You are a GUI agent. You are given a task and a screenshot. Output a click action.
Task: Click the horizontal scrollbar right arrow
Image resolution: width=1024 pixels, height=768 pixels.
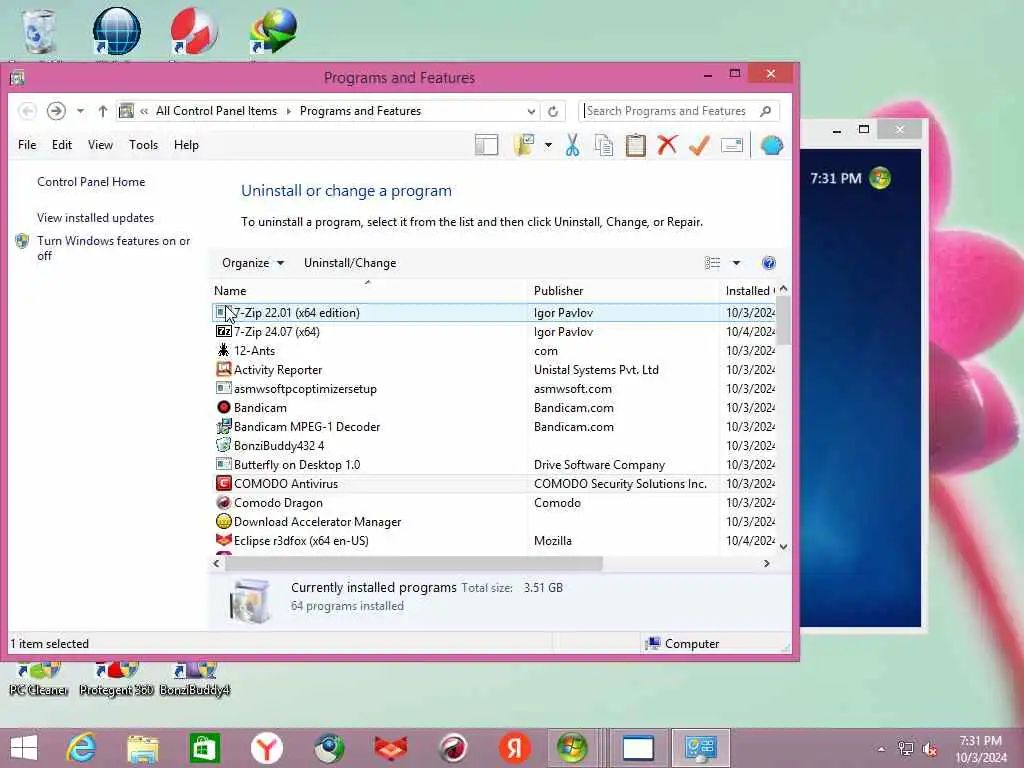point(767,564)
